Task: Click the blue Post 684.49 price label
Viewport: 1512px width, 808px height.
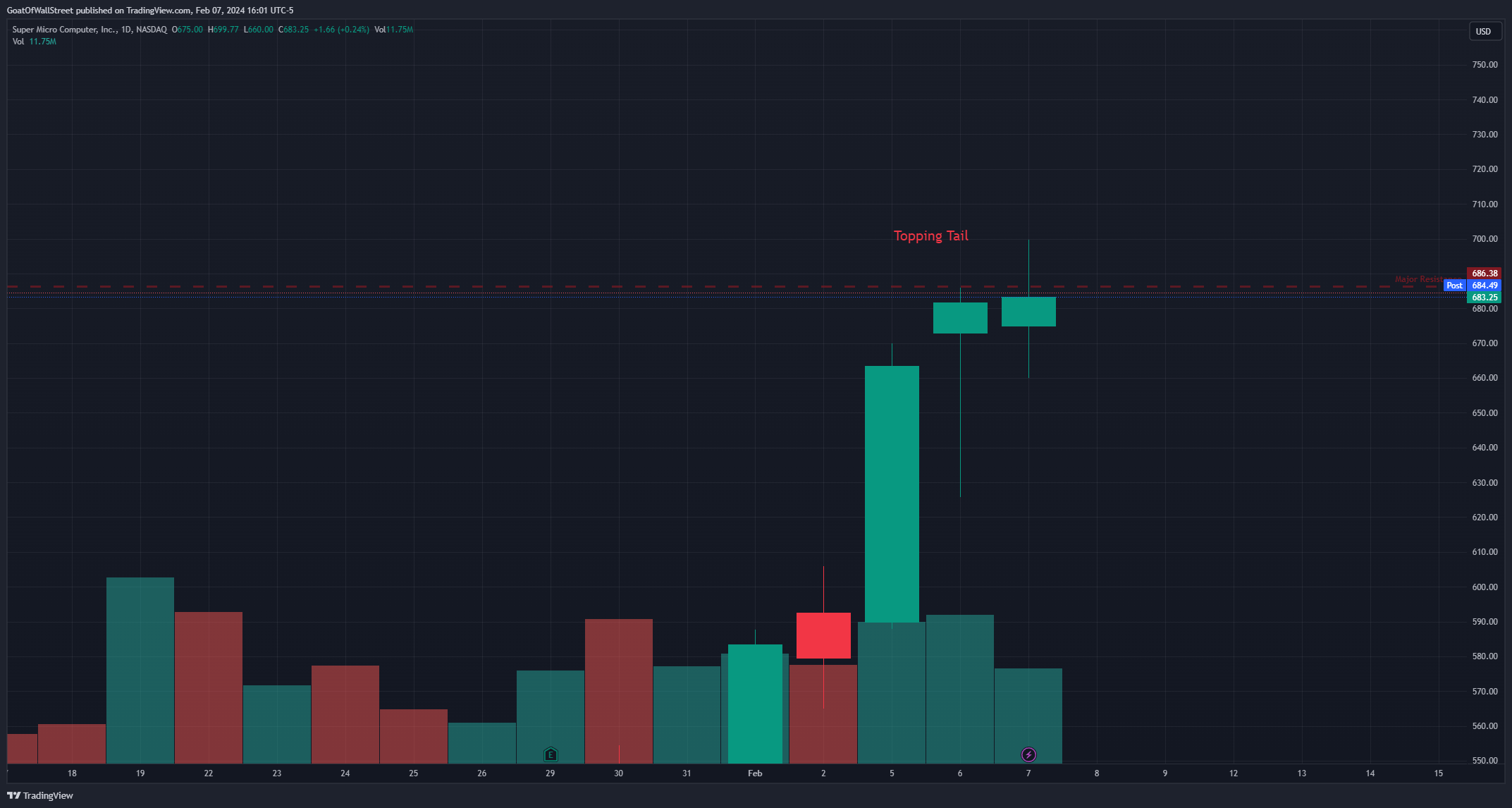Action: click(1473, 286)
